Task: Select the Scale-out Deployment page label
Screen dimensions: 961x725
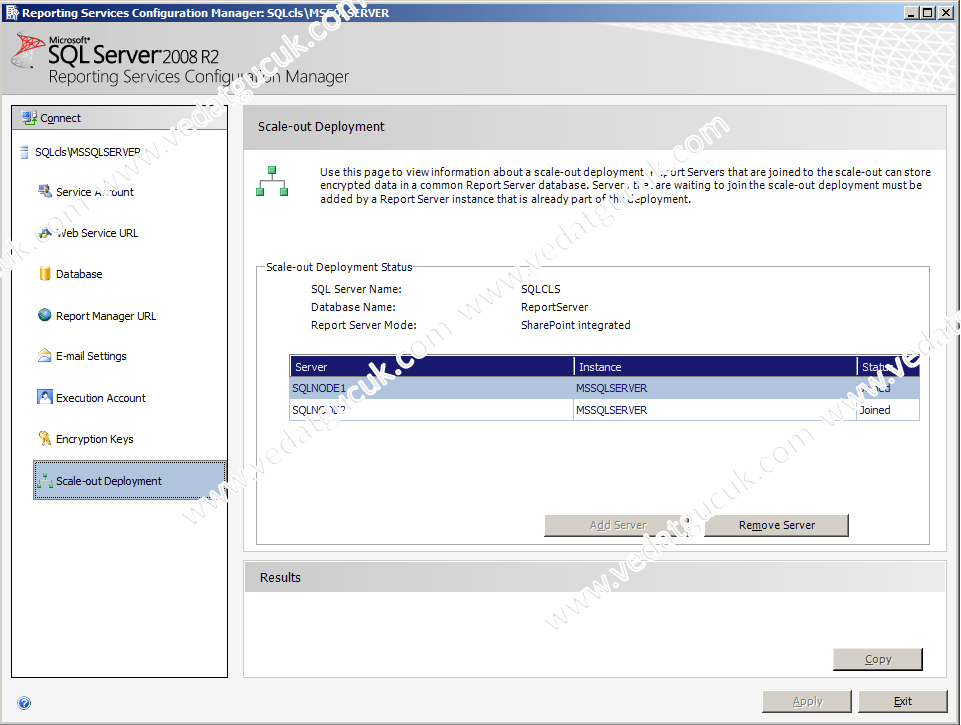Action: [109, 481]
